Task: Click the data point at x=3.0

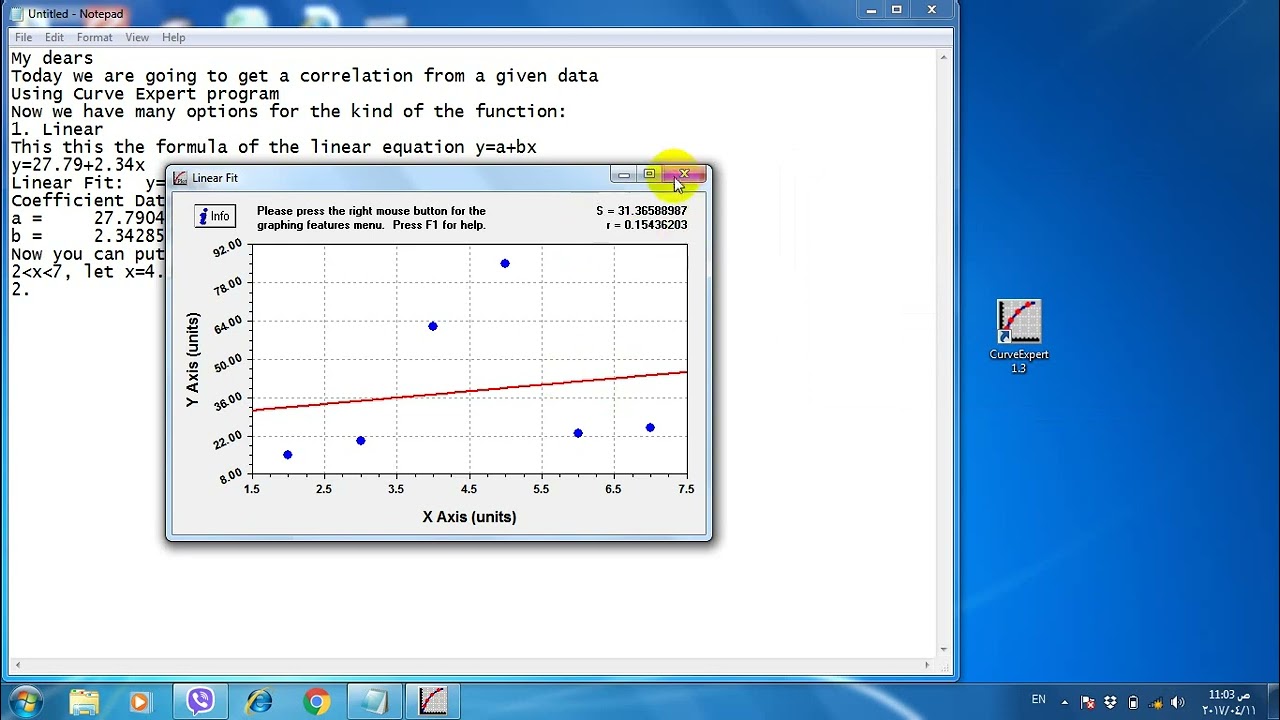Action: (x=361, y=441)
